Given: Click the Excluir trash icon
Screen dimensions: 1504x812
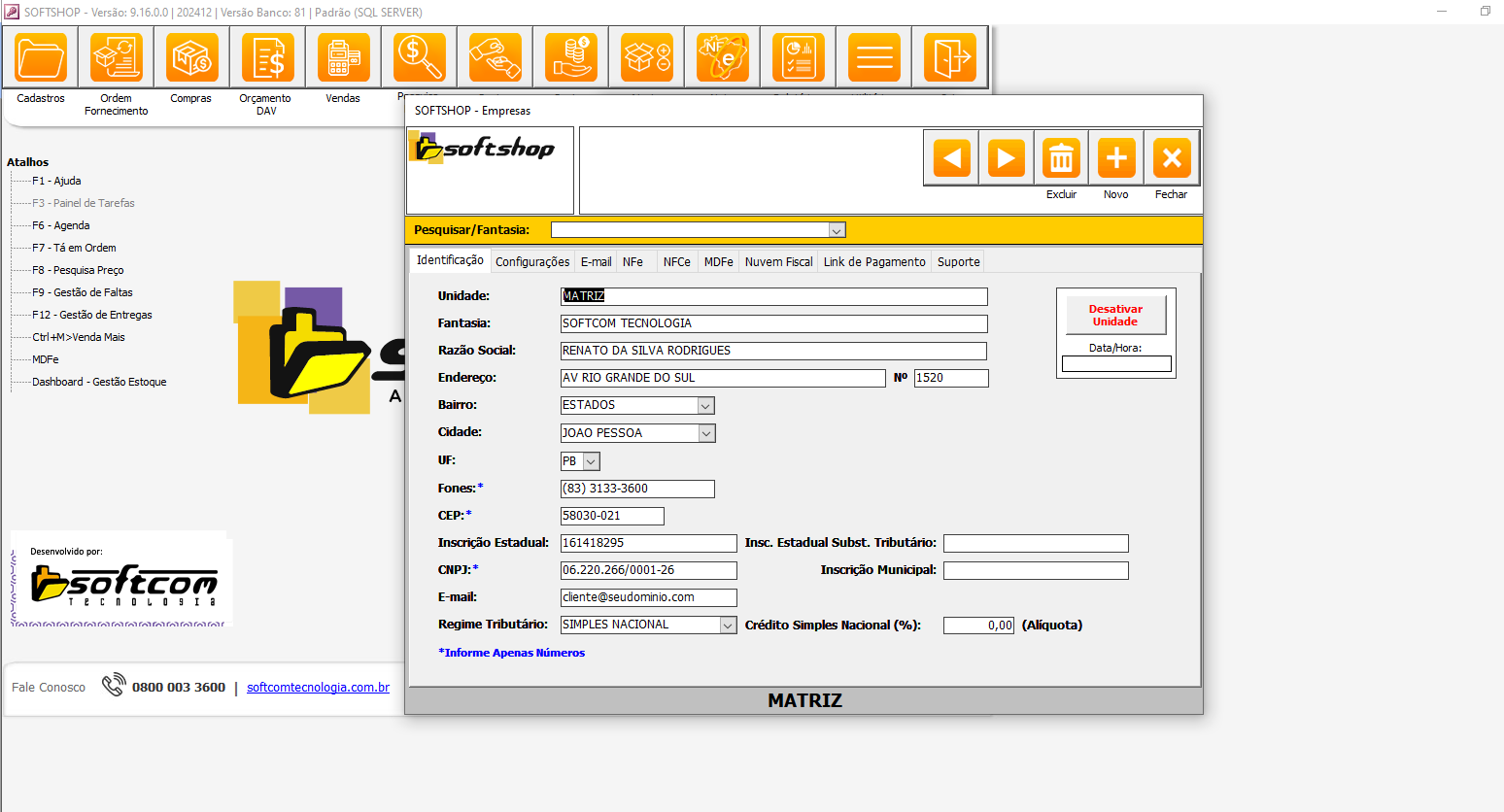Looking at the screenshot, I should (x=1061, y=157).
